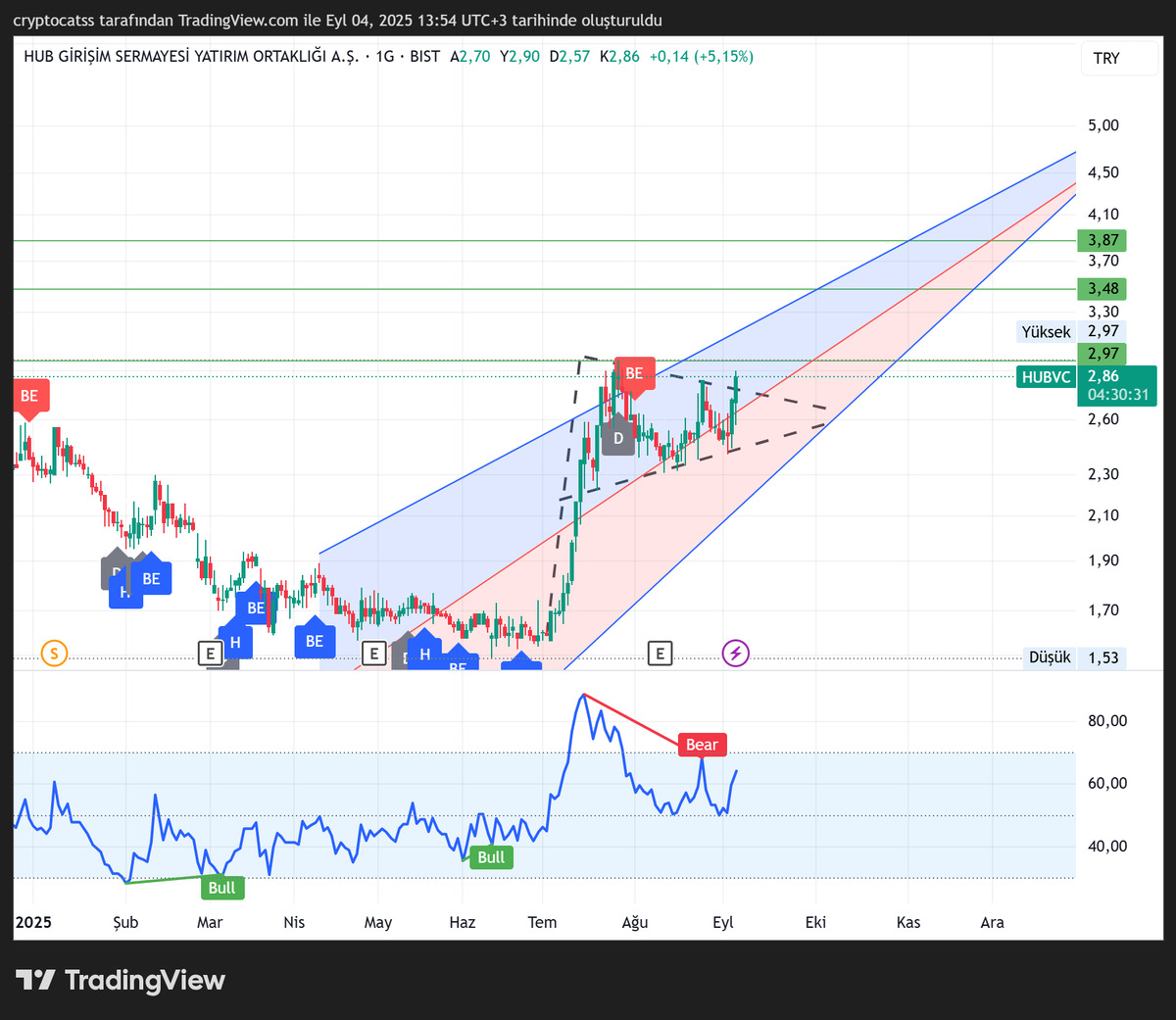The width and height of the screenshot is (1176, 1020).
Task: Click the 1G interval label in header
Action: pyautogui.click(x=384, y=57)
